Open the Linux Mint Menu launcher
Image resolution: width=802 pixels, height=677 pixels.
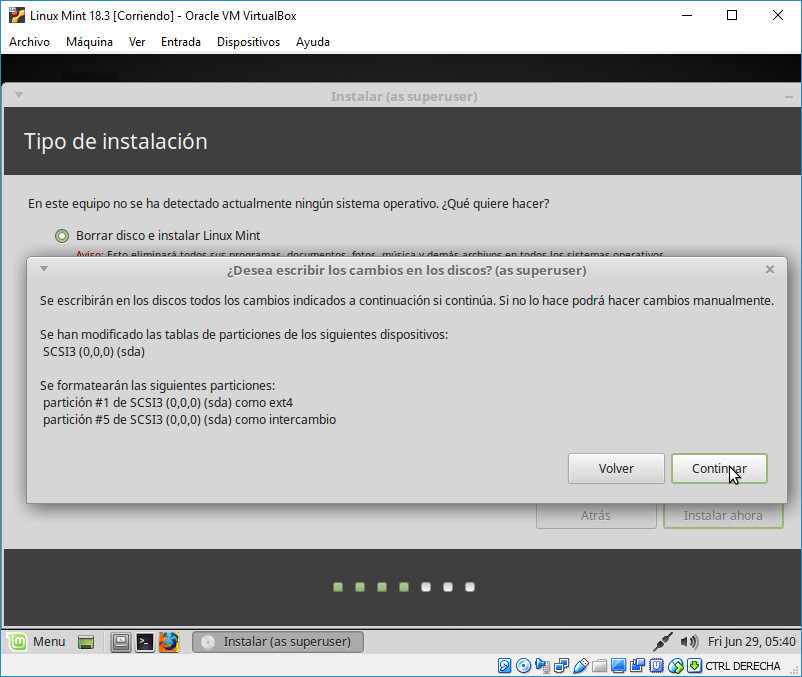coord(37,642)
